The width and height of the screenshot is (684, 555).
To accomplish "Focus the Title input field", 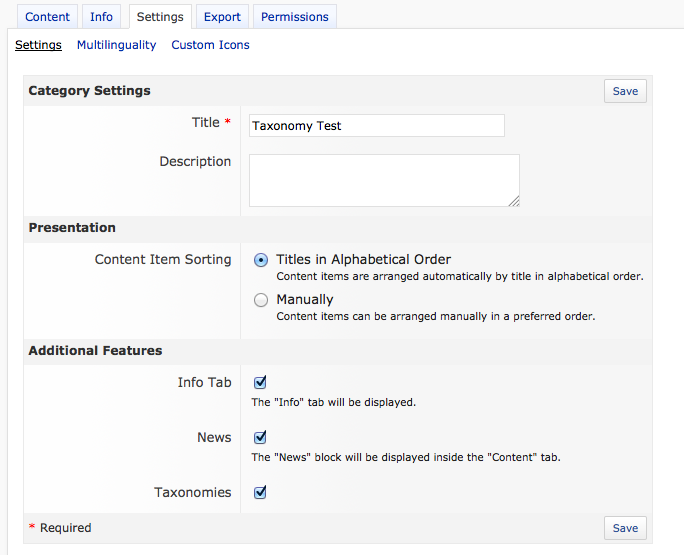I will click(x=376, y=126).
